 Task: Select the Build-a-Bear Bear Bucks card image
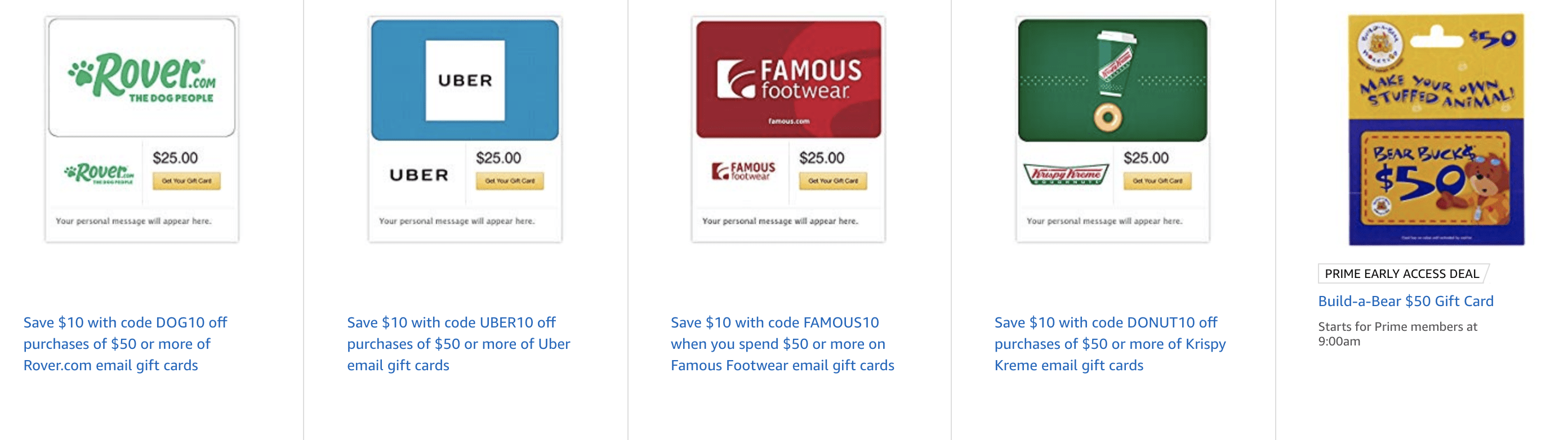click(x=1436, y=130)
